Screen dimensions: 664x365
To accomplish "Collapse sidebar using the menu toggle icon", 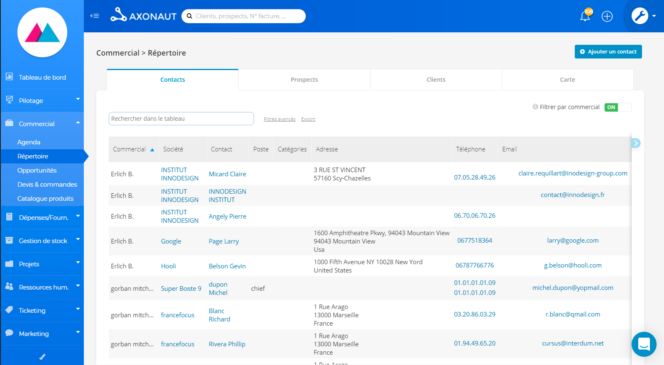I will 94,16.
